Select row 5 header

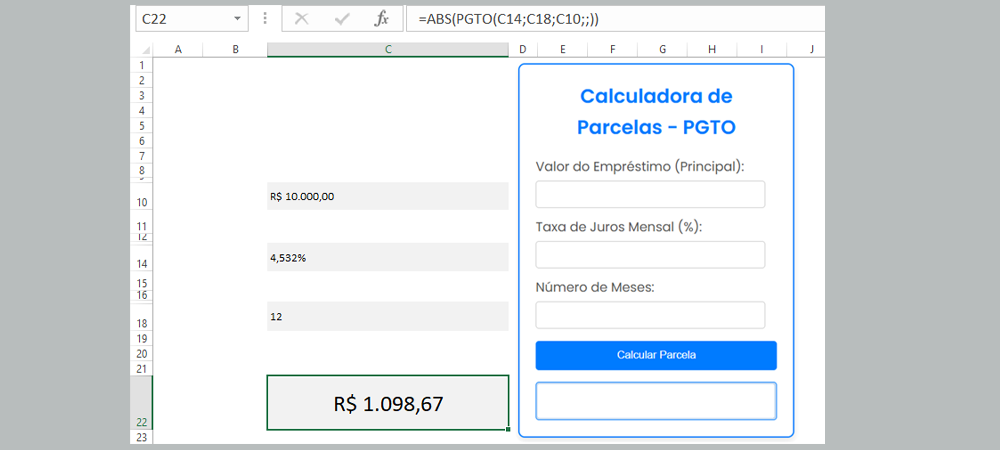142,126
